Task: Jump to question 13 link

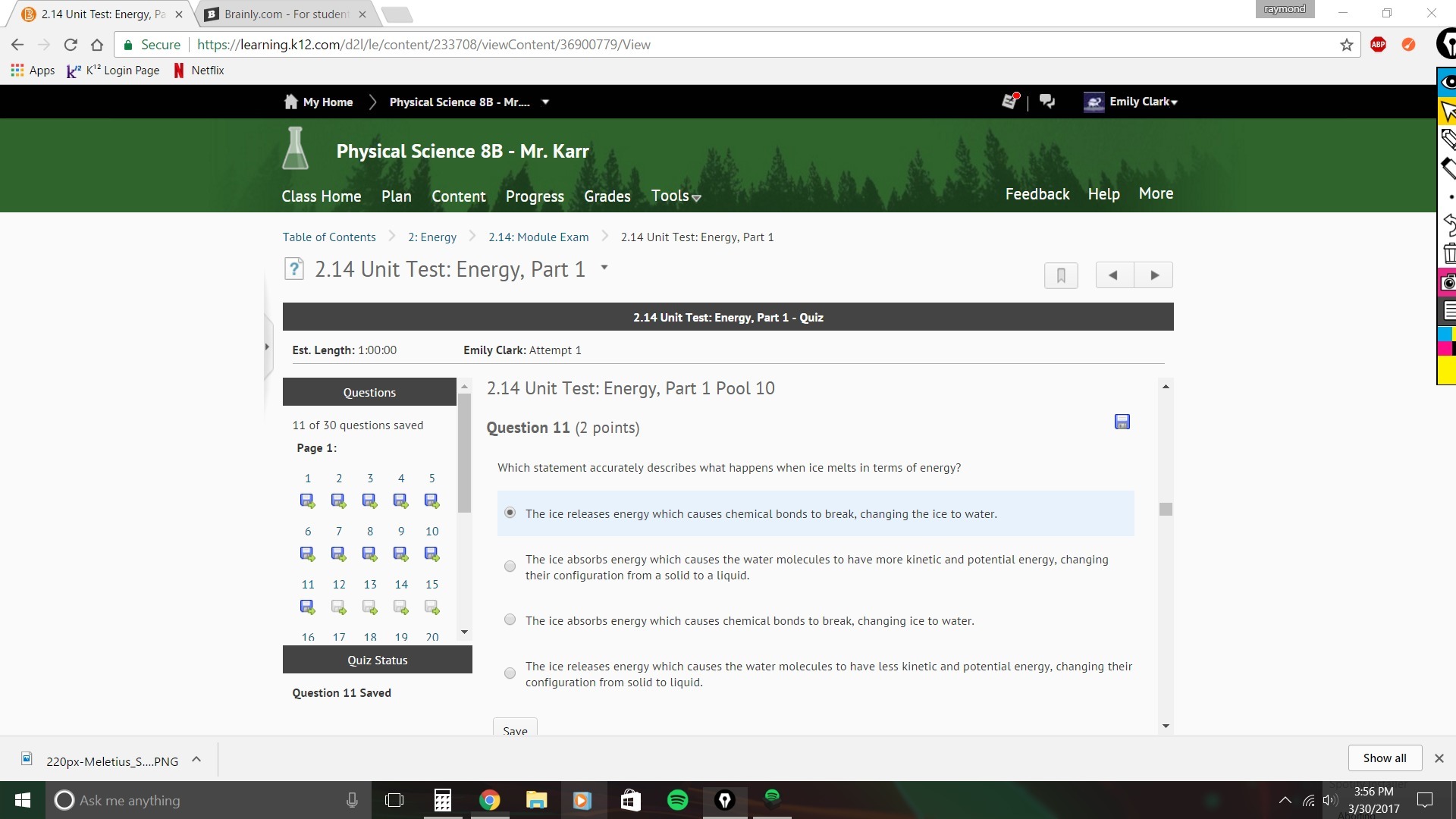Action: (x=370, y=585)
